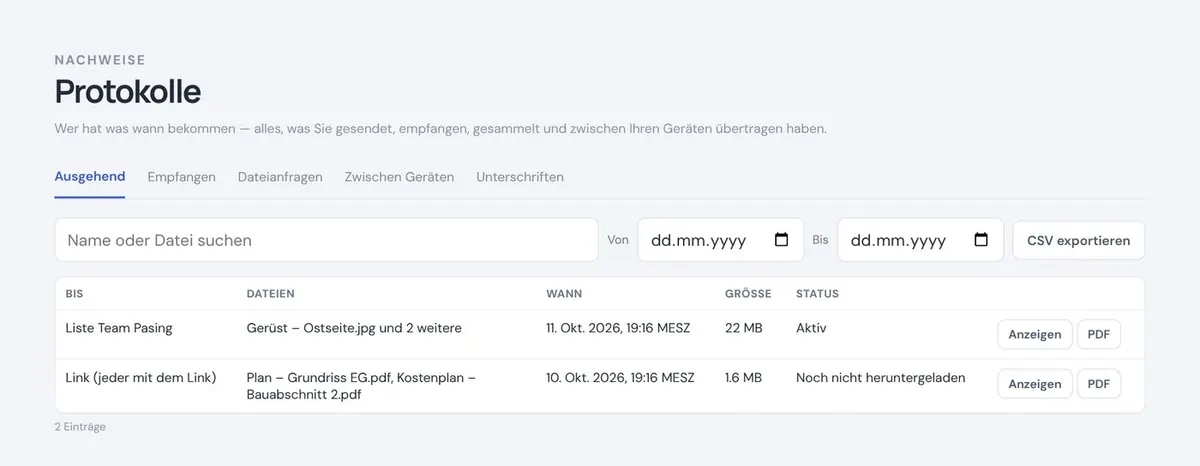Image resolution: width=1200 pixels, height=466 pixels.
Task: Click Anzeigen for the Link entry
Action: [x=1035, y=384]
